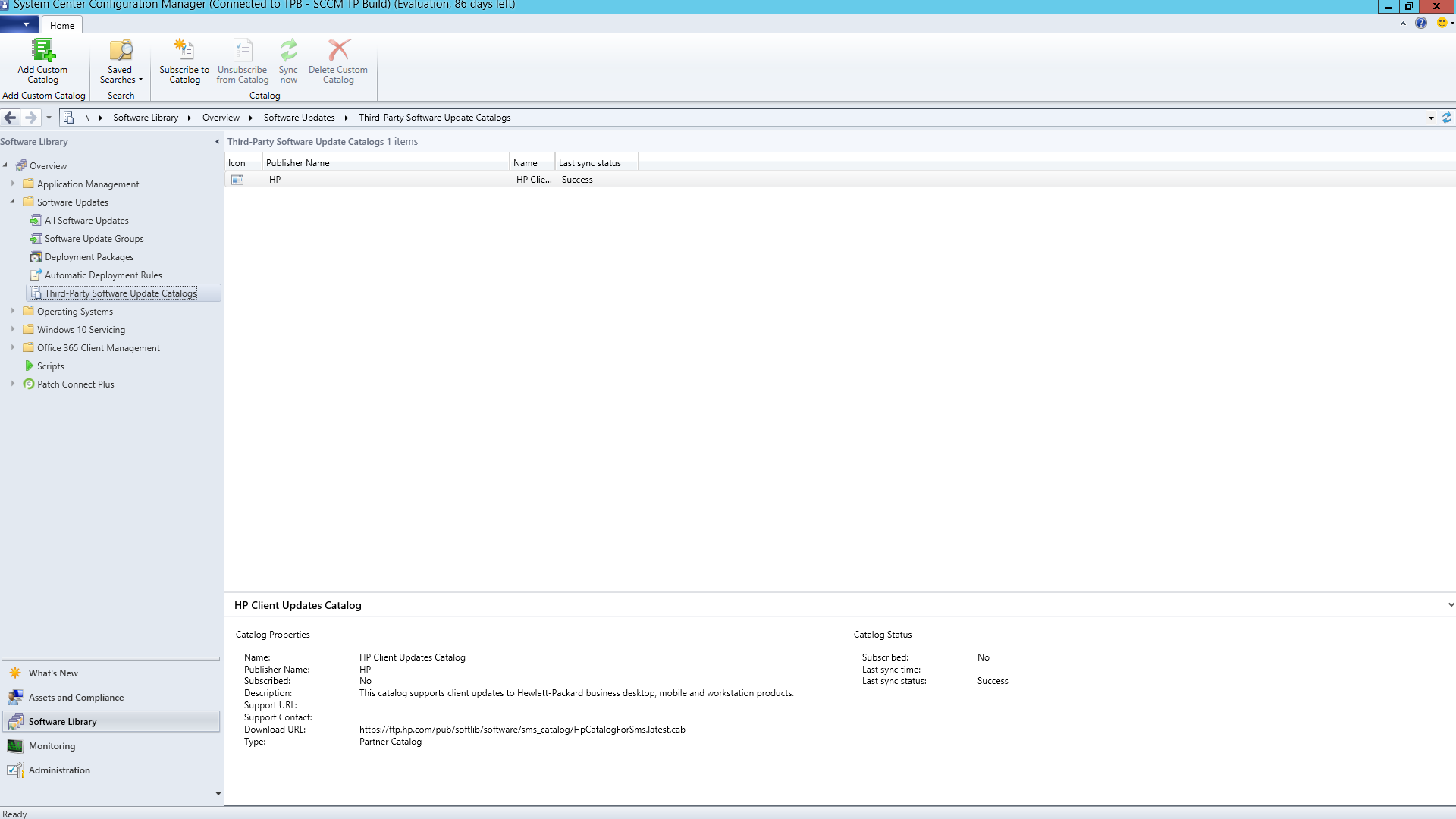This screenshot has height=819, width=1456.
Task: Open the Help question mark icon
Action: click(1421, 24)
